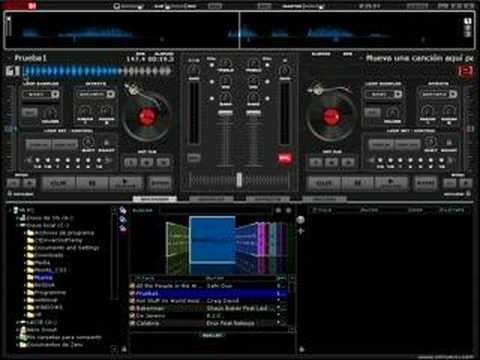Select the highlighted 'Prueba1' track row

coord(209,293)
